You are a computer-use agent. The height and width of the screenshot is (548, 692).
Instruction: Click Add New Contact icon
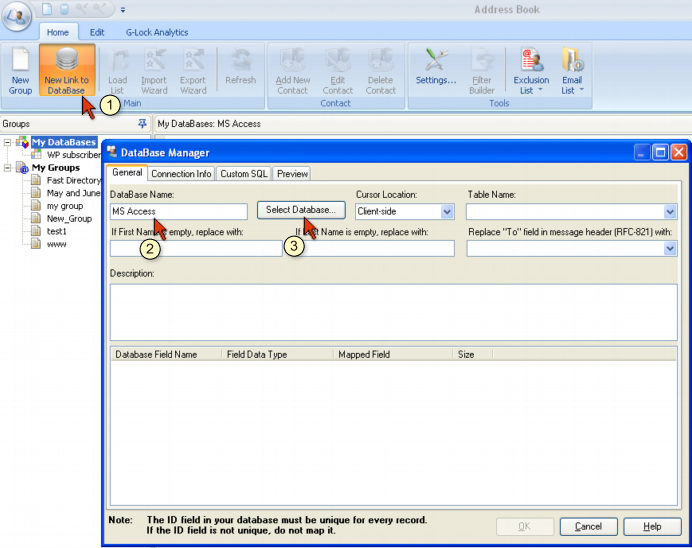pos(293,71)
